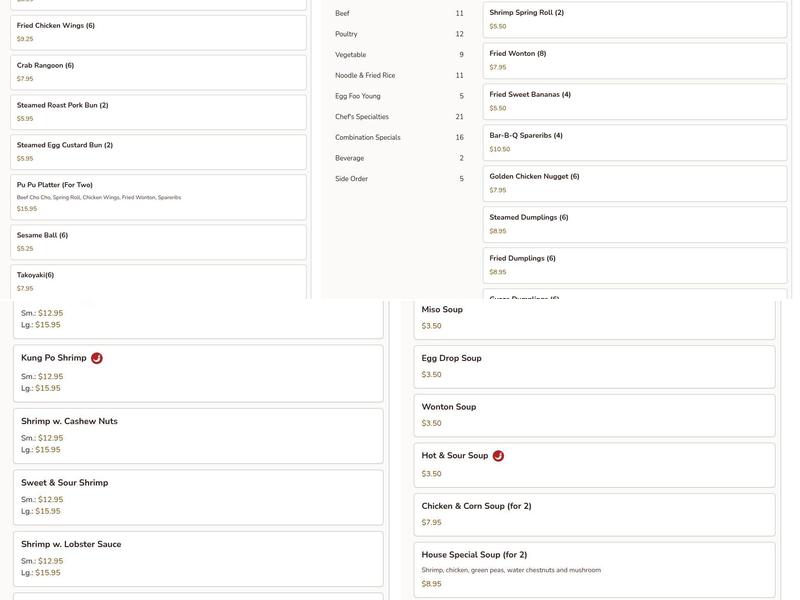Select the Shrimp Spring Roll (2) item
This screenshot has height=600, width=800.
(x=634, y=19)
